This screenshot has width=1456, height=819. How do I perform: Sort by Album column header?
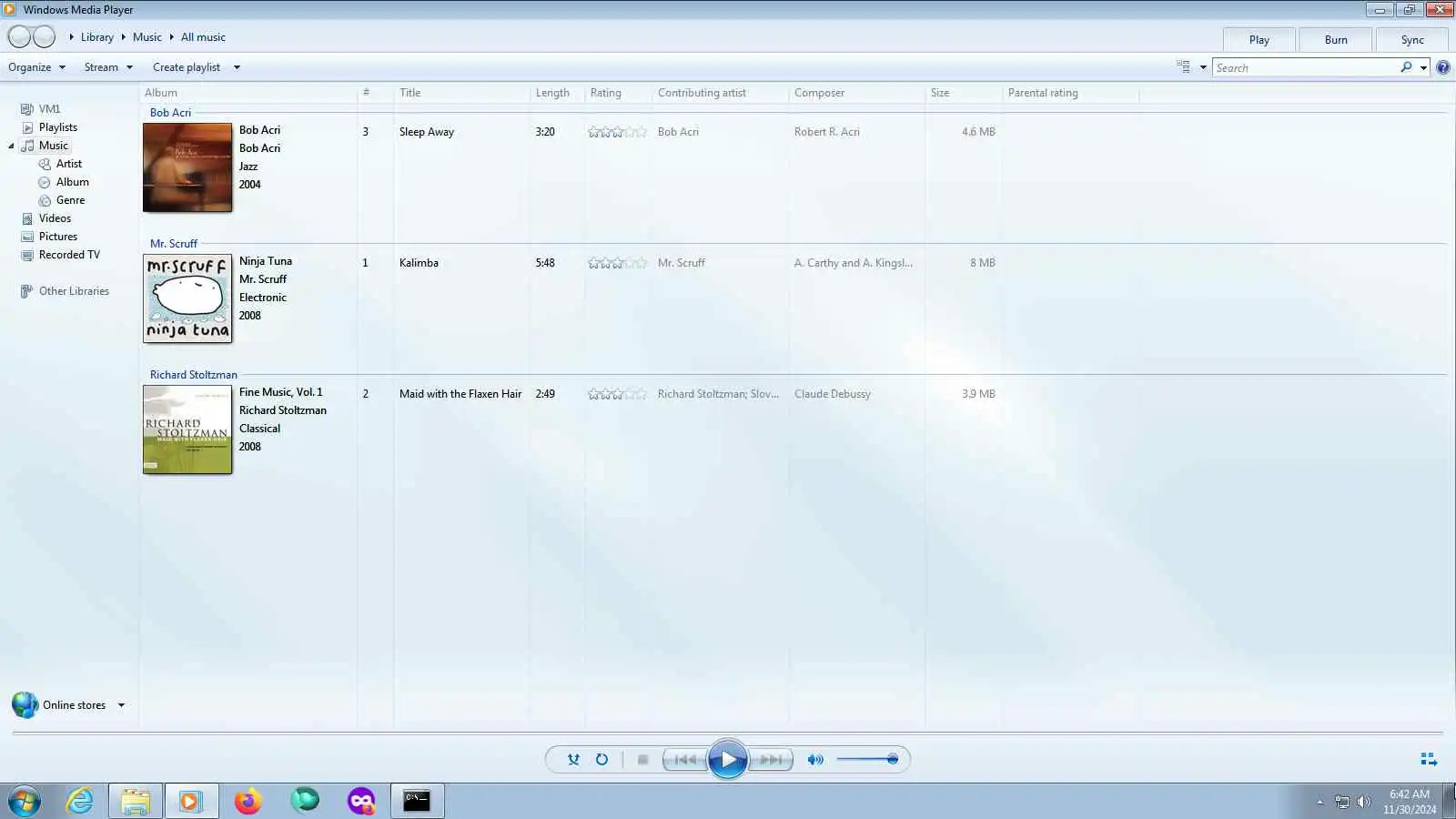(248, 93)
